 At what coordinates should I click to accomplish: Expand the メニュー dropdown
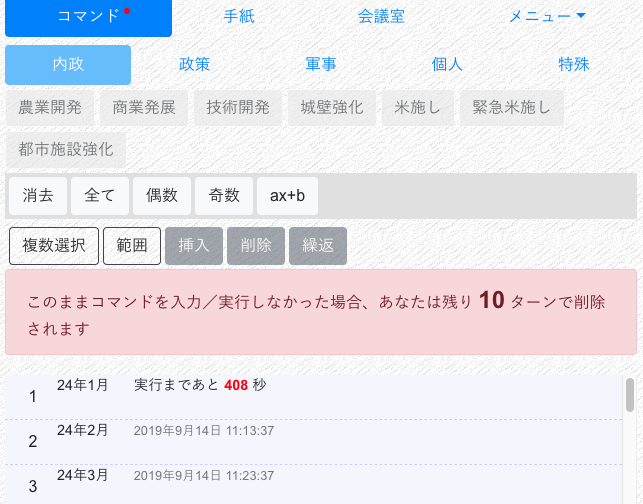547,17
